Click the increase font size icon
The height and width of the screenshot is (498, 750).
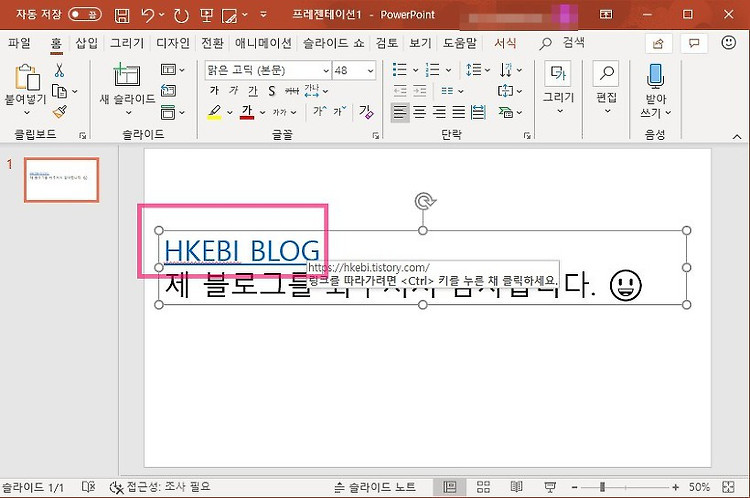(x=320, y=112)
